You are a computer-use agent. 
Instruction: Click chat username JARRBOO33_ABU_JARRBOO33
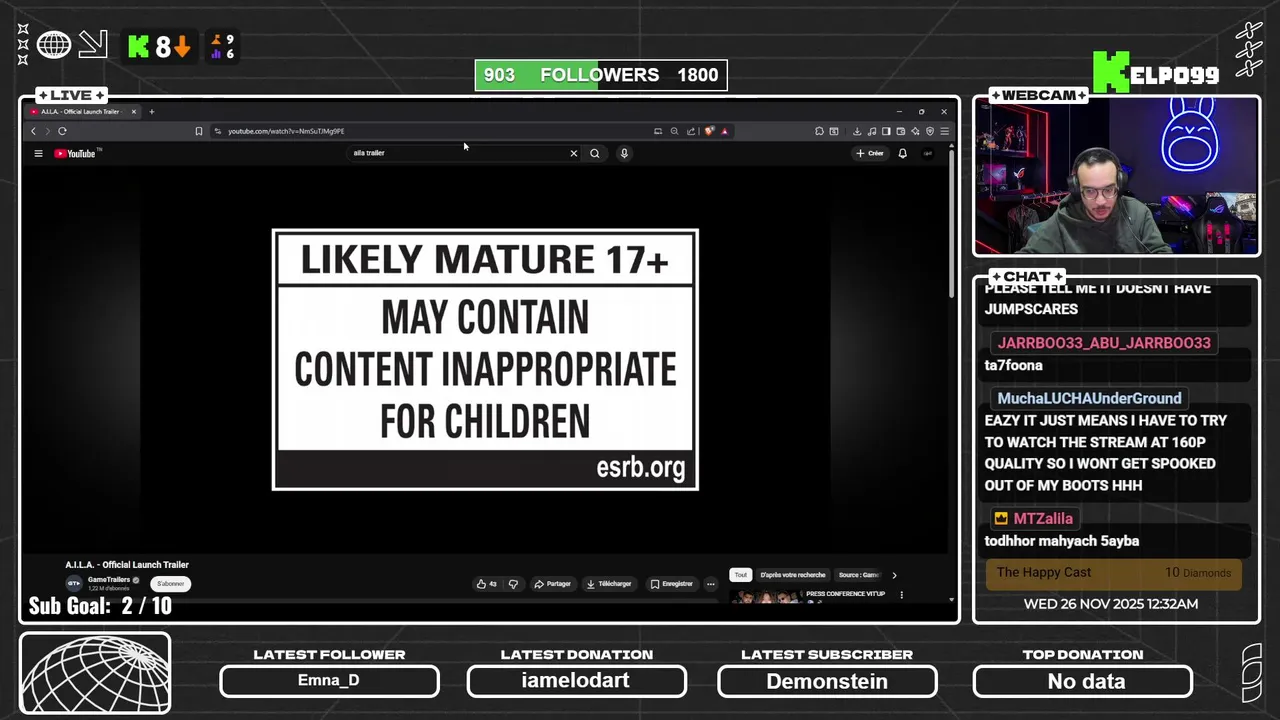pos(1104,343)
